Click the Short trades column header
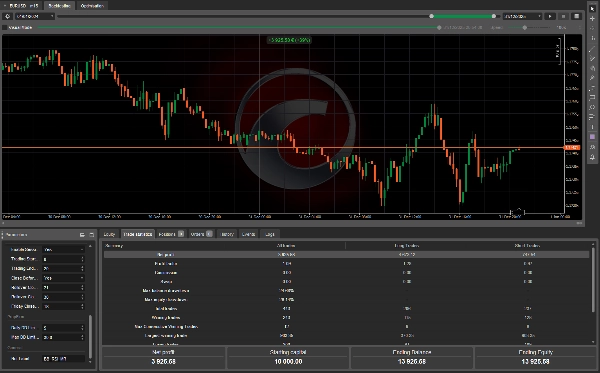This screenshot has width=600, height=373. pos(527,246)
